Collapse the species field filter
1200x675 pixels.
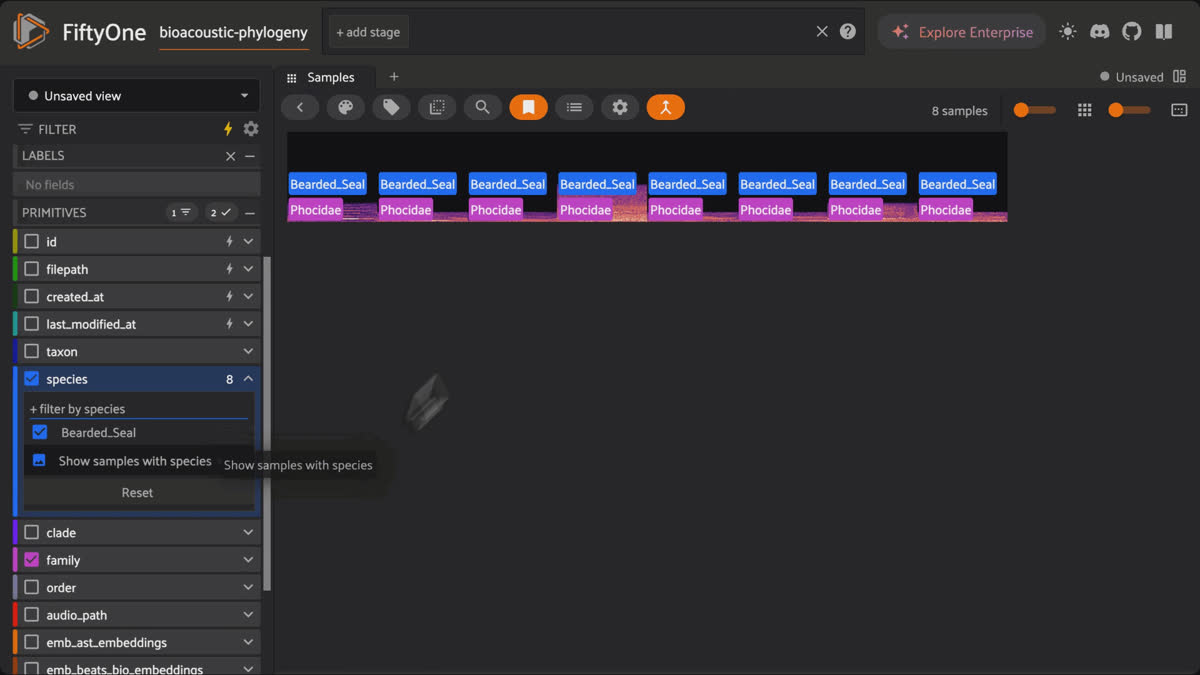[x=249, y=379]
